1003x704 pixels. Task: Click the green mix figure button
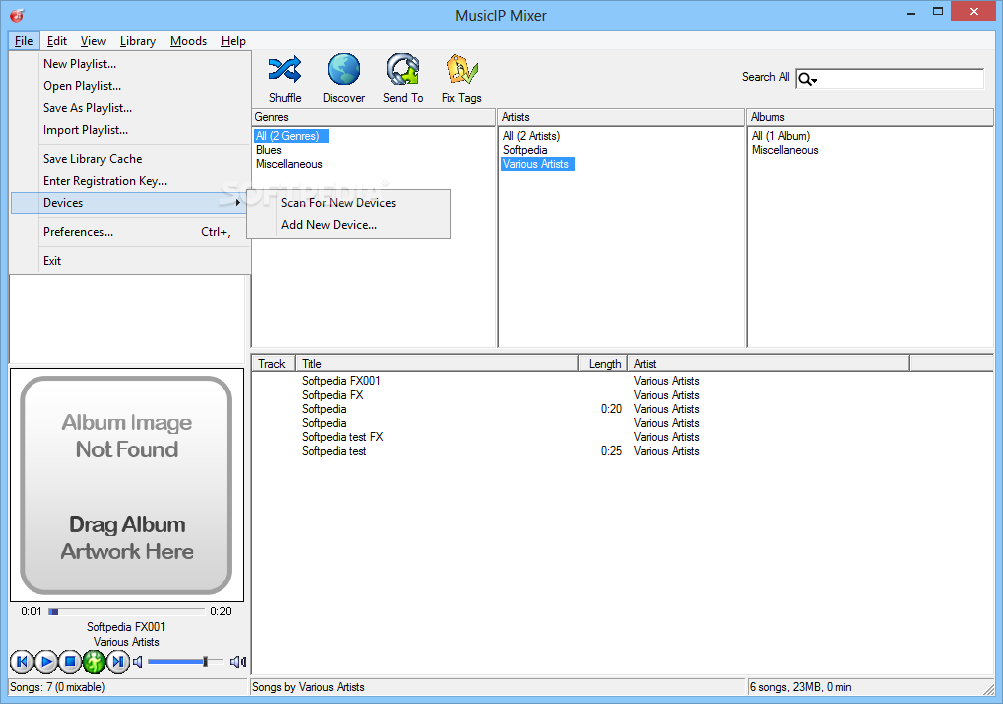pyautogui.click(x=94, y=661)
